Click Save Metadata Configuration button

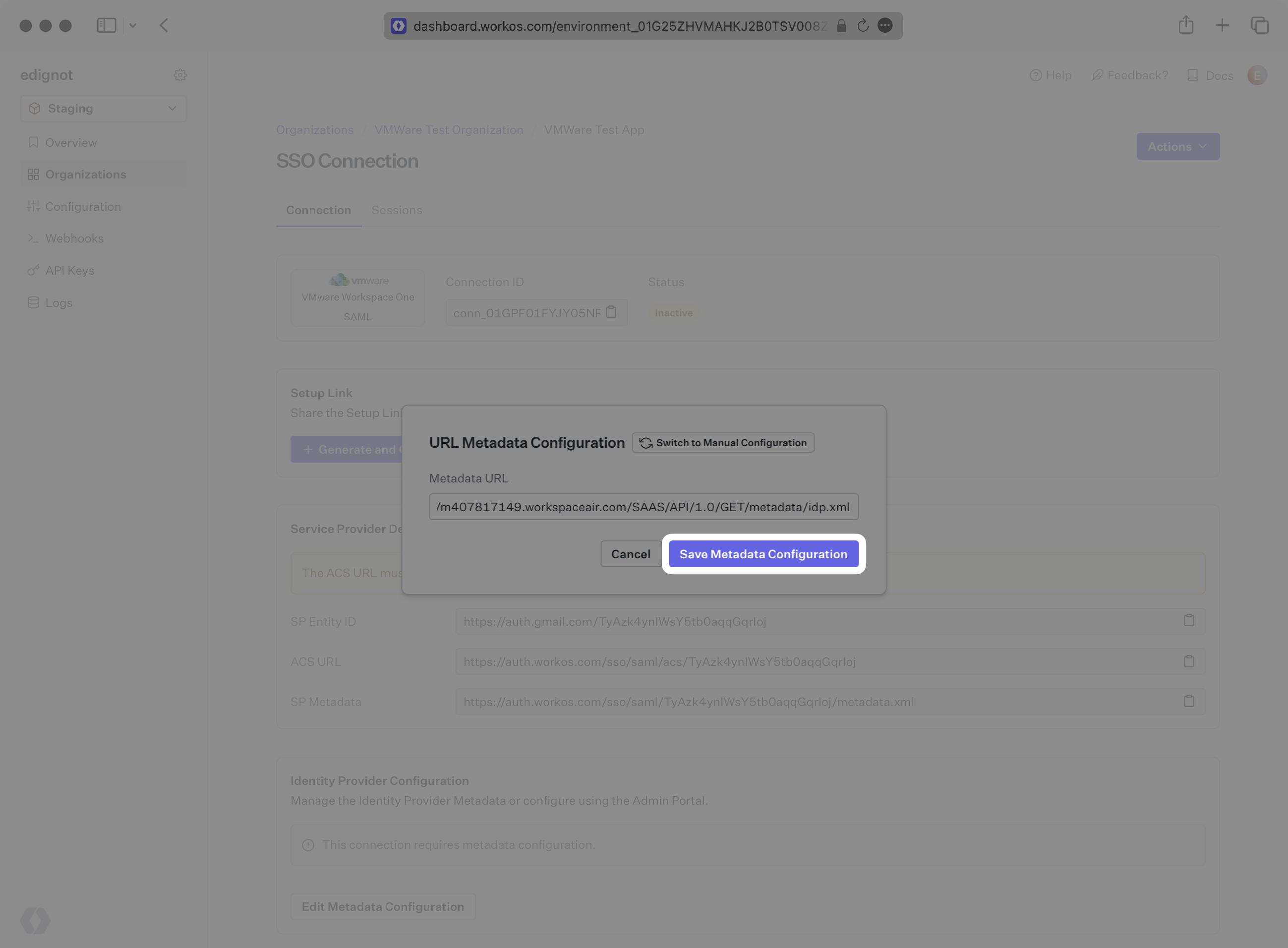point(763,554)
